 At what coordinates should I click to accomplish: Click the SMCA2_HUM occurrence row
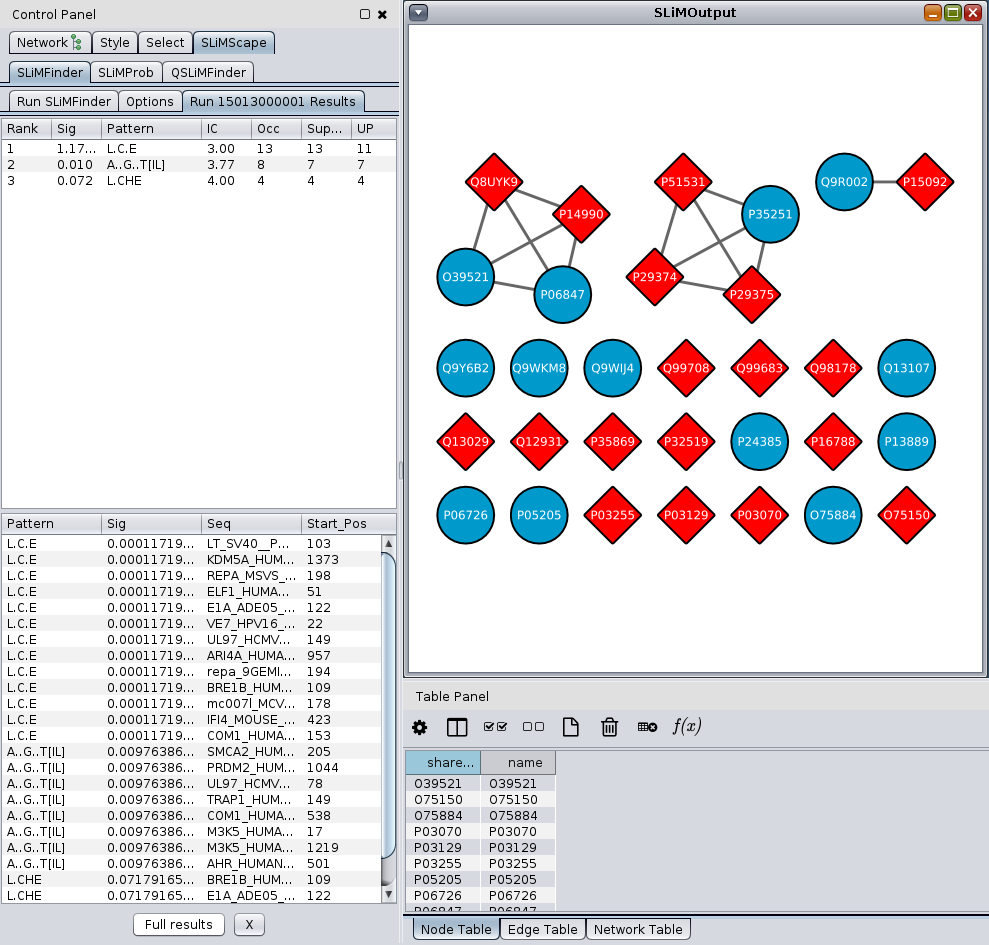(x=192, y=751)
